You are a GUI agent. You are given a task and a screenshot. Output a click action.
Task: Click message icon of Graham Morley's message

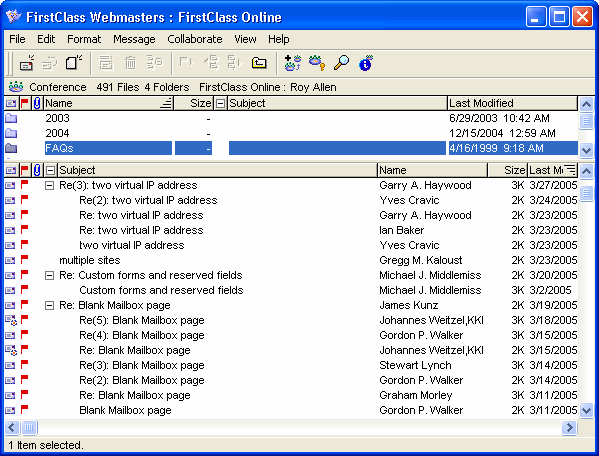click(x=10, y=395)
